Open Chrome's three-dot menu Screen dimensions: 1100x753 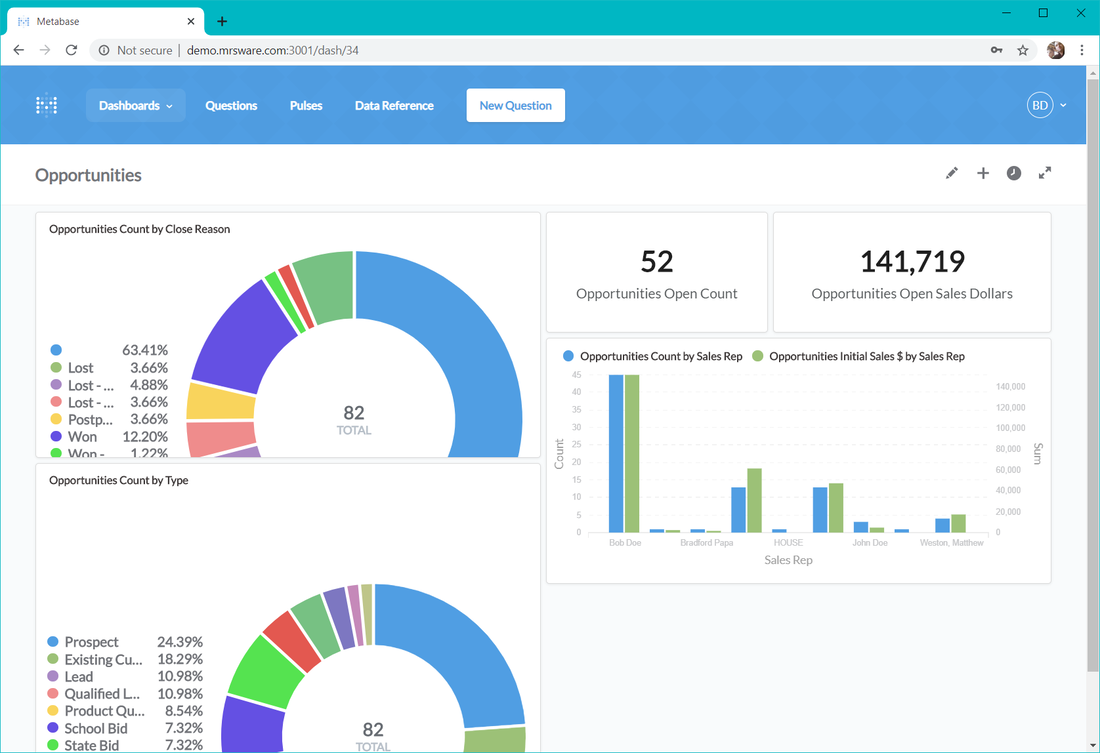click(x=1082, y=50)
